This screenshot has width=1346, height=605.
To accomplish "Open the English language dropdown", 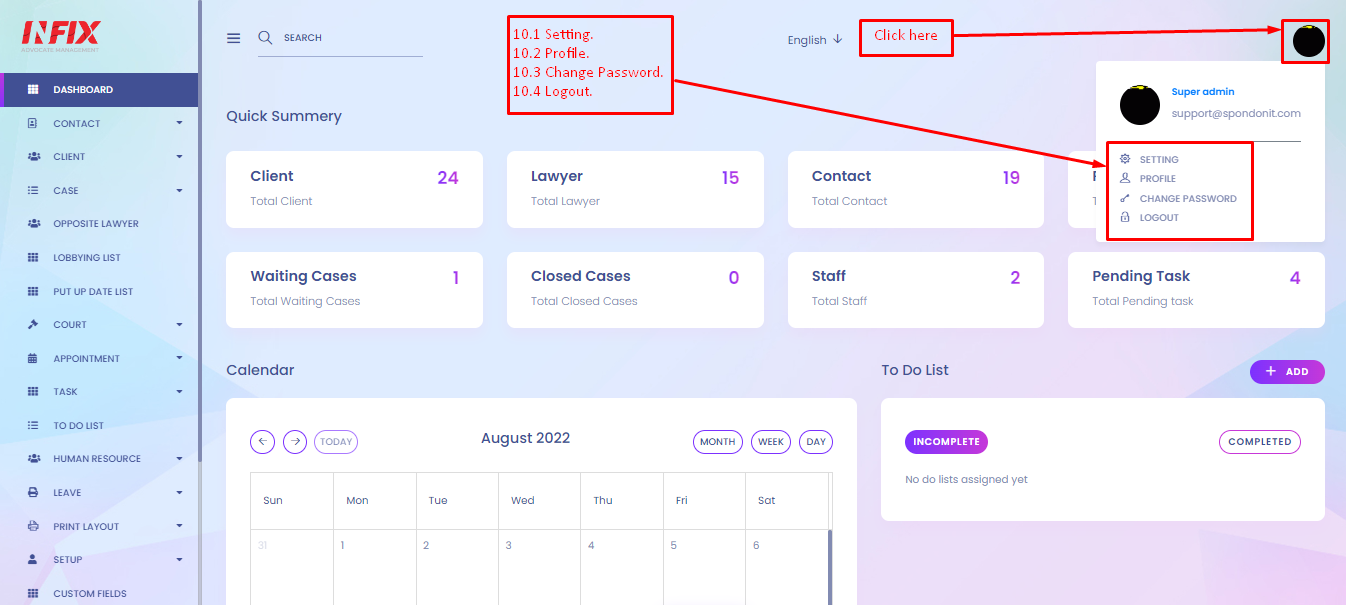I will (814, 40).
